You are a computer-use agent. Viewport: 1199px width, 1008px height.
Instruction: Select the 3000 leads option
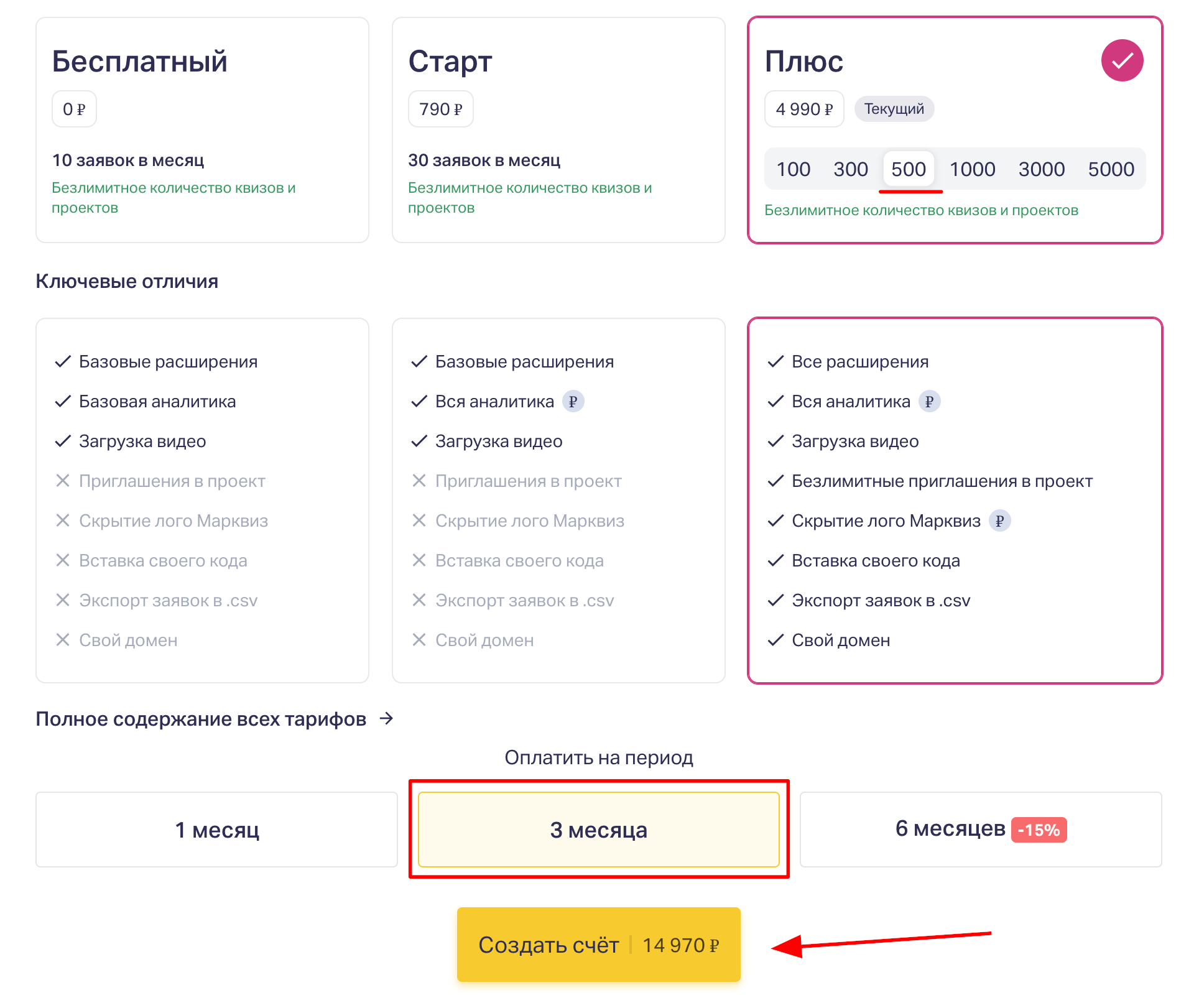pyautogui.click(x=1041, y=169)
